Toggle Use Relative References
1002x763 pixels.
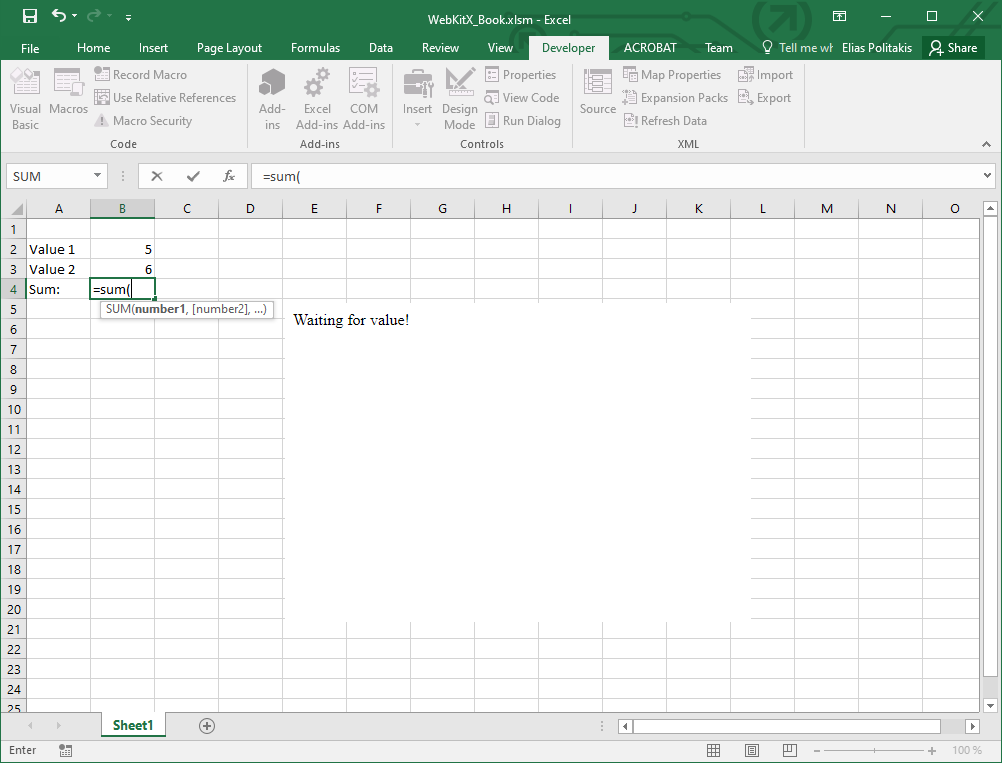[x=165, y=97]
